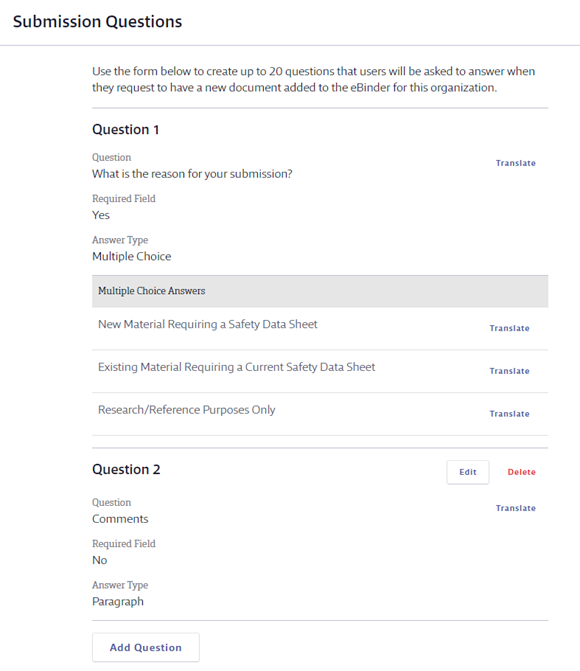580x671 pixels.
Task: Click the Paragraph answer type value
Action: point(118,602)
